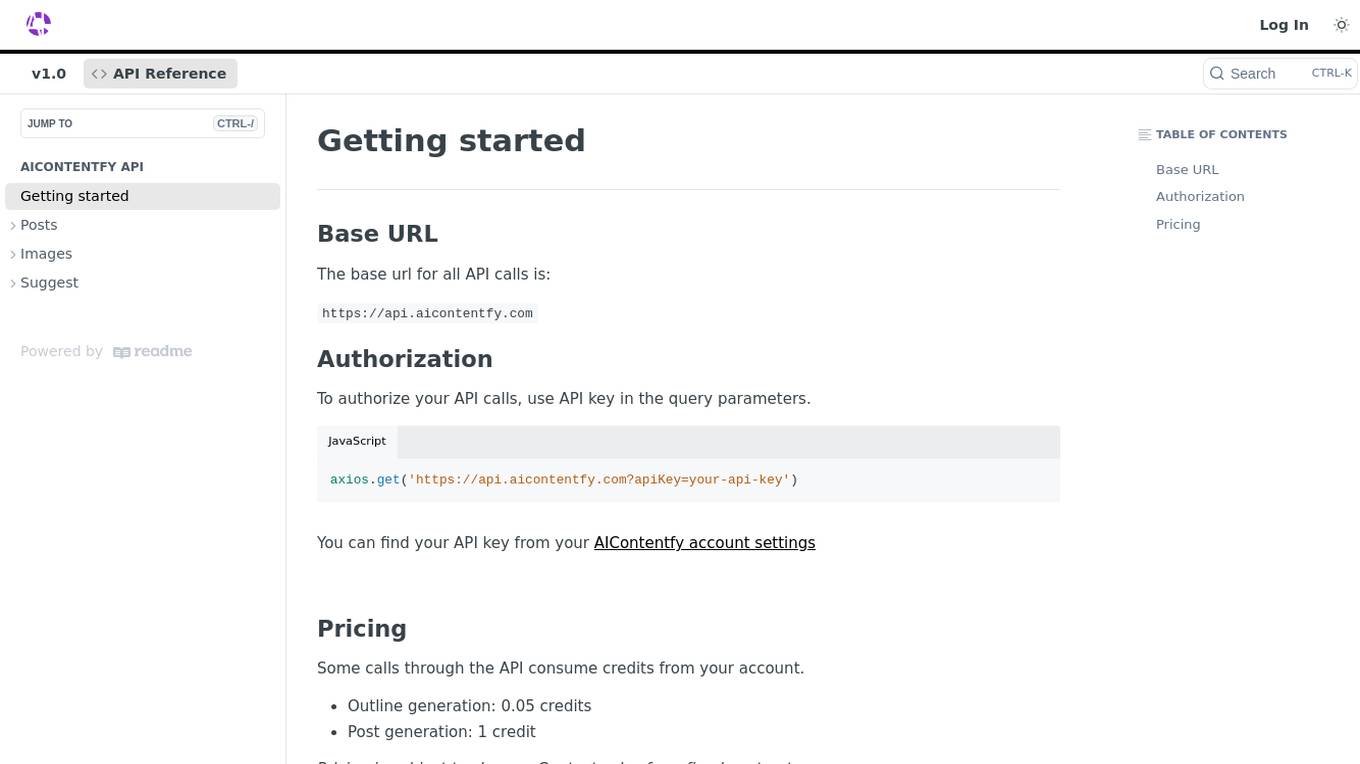Open the Images sidebar item
The width and height of the screenshot is (1360, 764).
(46, 254)
